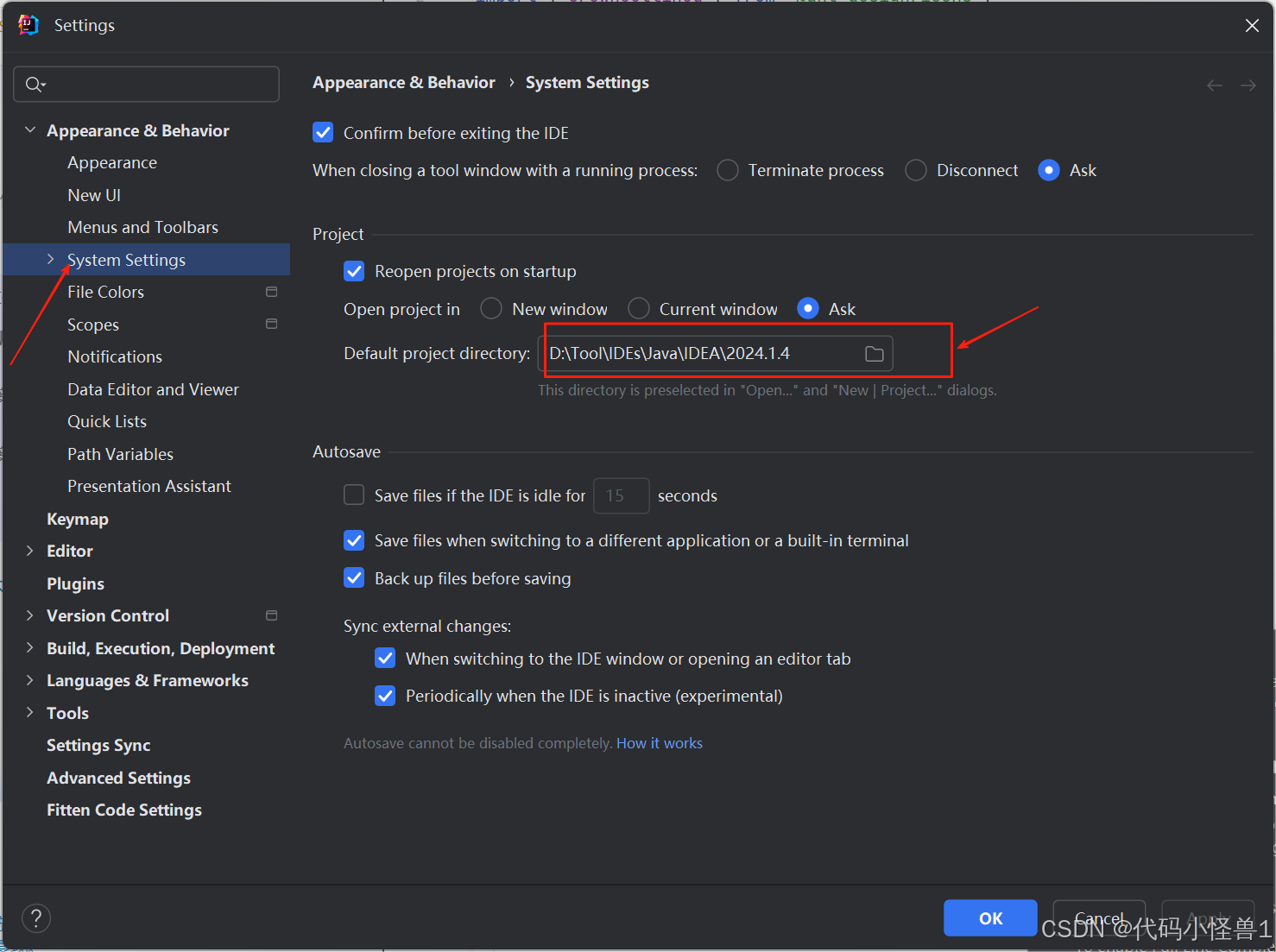Open the Keymap settings page
1276x952 pixels.
78,519
